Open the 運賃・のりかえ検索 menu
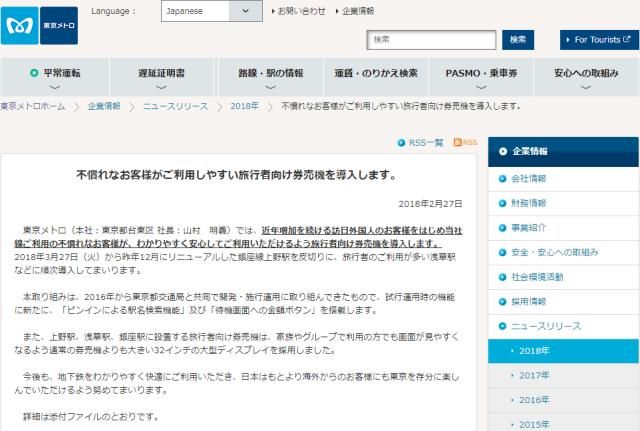 click(376, 77)
